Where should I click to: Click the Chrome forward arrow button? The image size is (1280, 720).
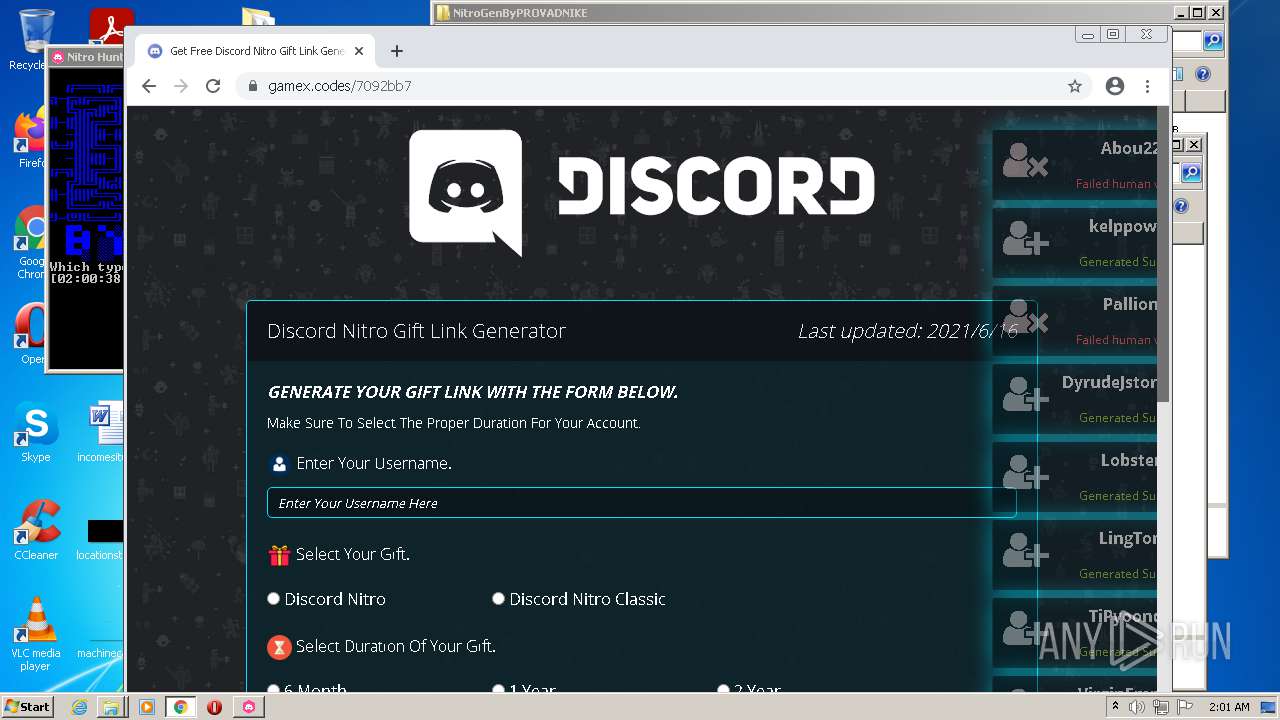point(181,86)
